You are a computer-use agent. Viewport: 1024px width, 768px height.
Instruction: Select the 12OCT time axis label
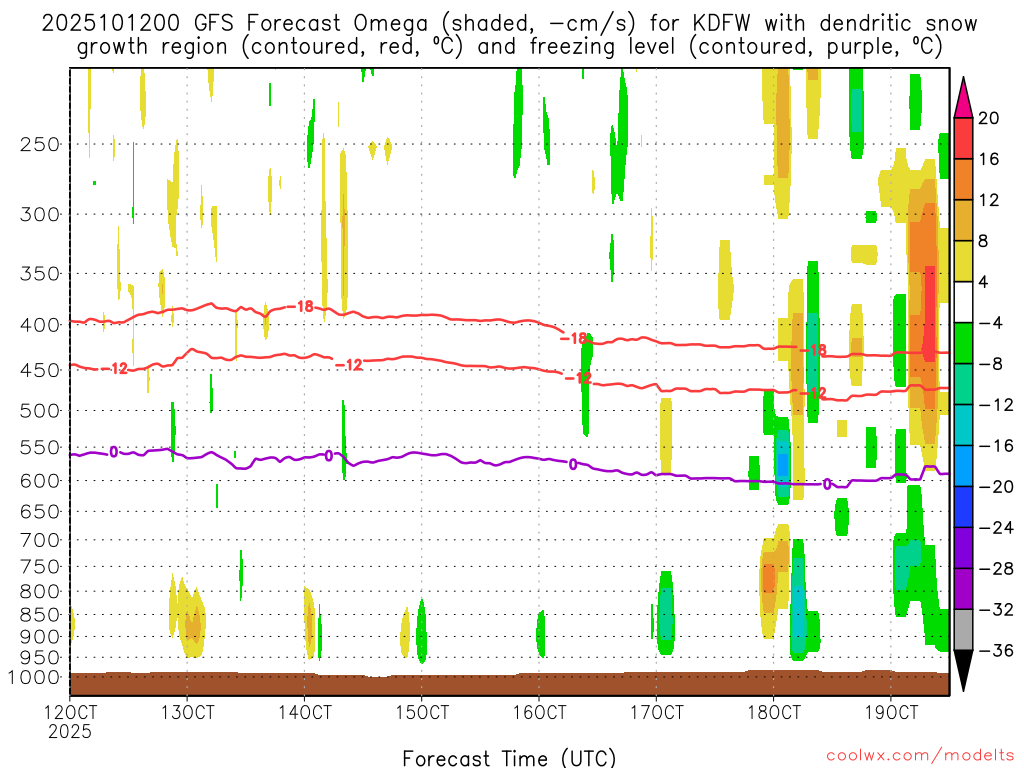pos(69,713)
